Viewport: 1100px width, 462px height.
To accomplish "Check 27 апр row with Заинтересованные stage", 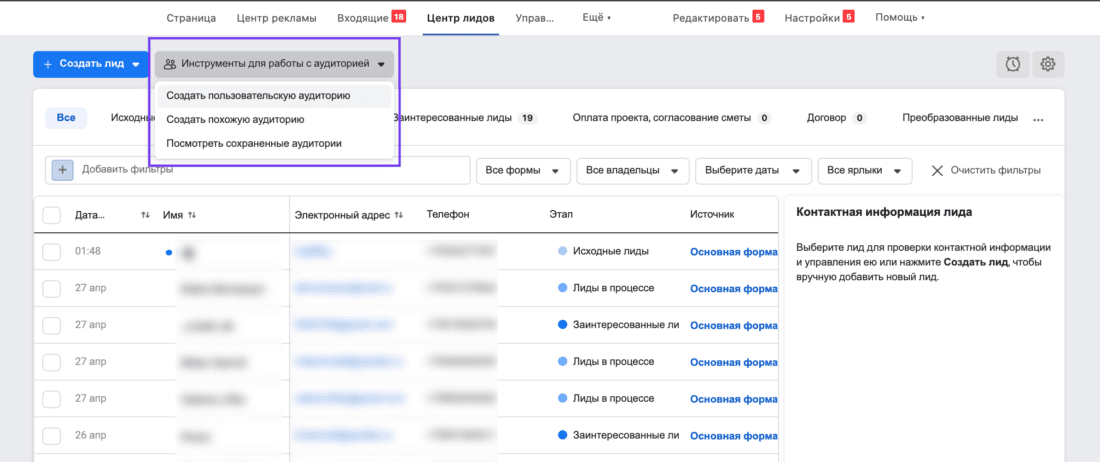I will [x=52, y=325].
